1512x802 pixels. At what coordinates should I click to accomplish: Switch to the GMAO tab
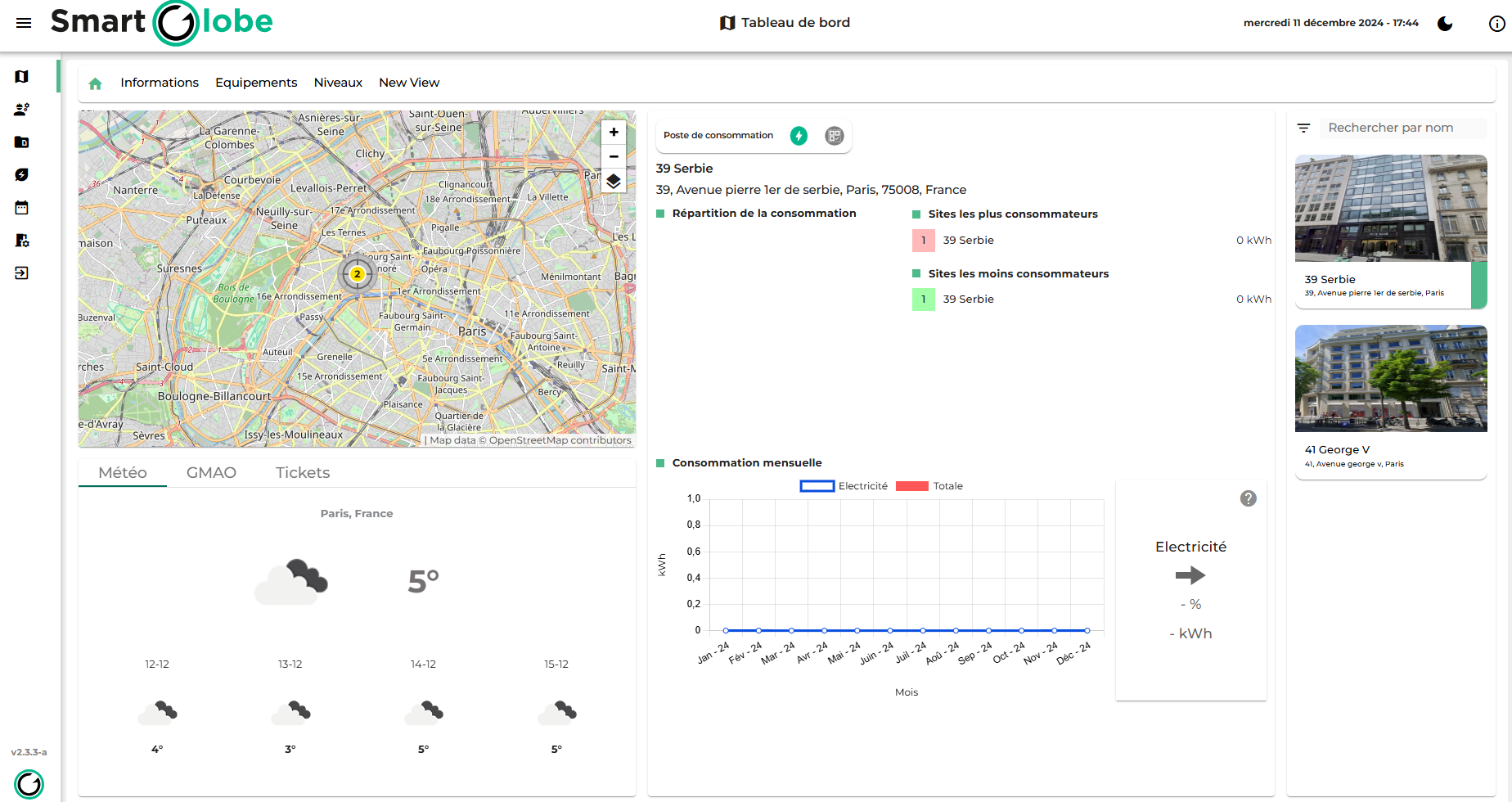211,473
